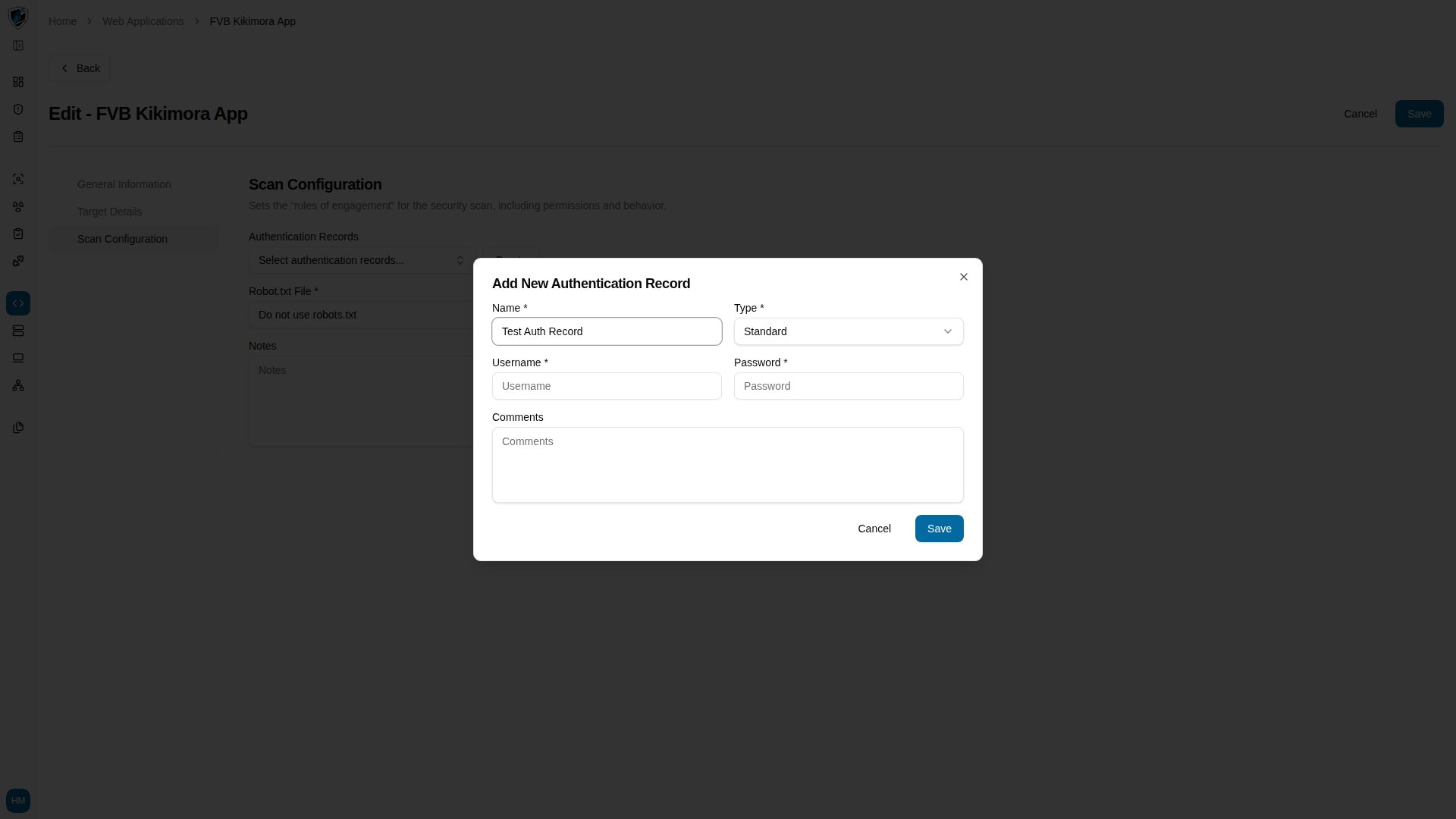The image size is (1456, 819).
Task: Open the radiation hazard icon in sidebar
Action: click(18, 206)
